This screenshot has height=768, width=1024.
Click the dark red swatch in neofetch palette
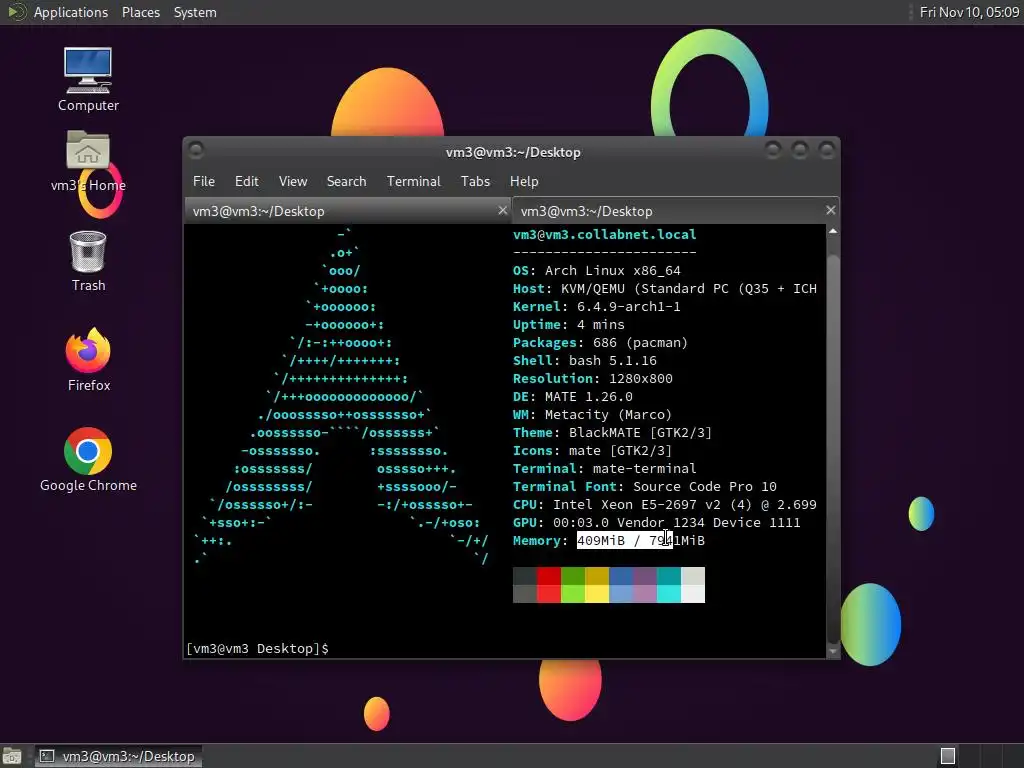549,575
